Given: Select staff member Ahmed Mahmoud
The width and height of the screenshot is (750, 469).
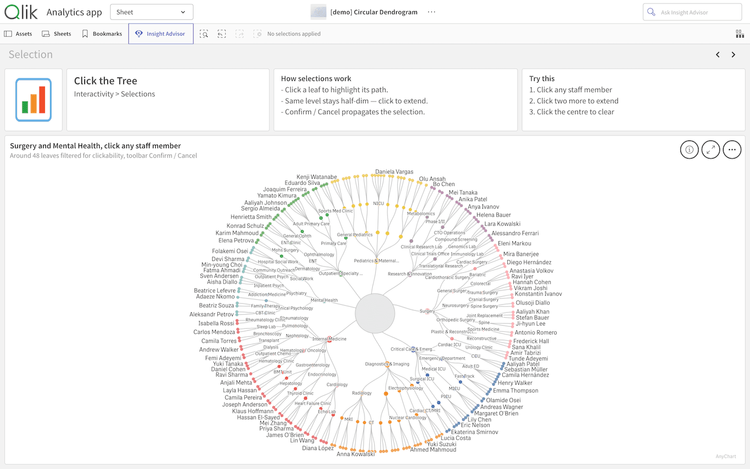Looking at the screenshot, I should pyautogui.click(x=433, y=449).
